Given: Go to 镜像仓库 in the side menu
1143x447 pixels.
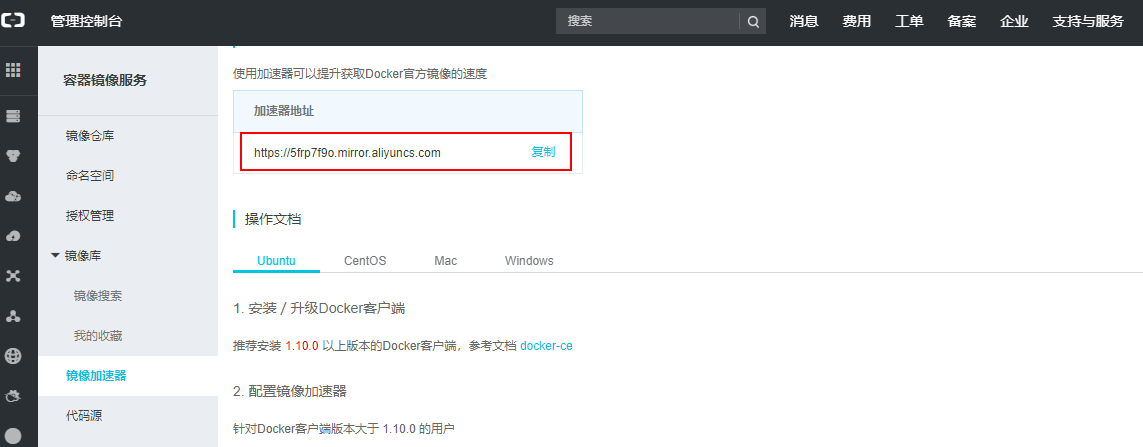Looking at the screenshot, I should click(x=90, y=136).
